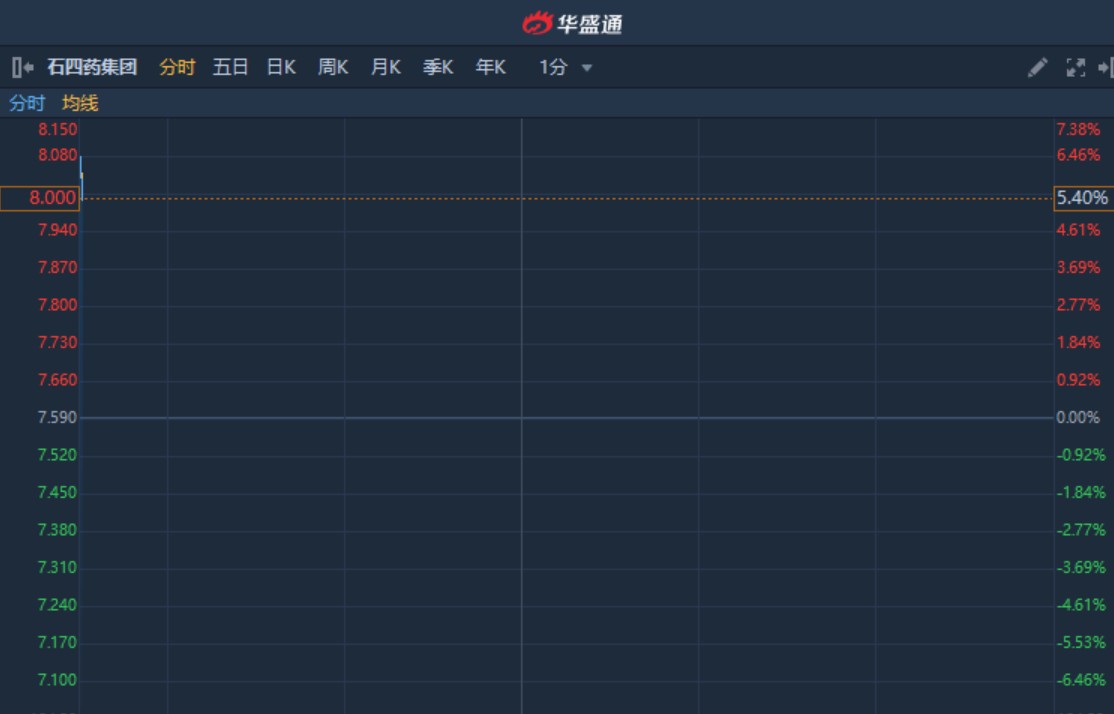The height and width of the screenshot is (714, 1114).
Task: Click the 8.080 price axis label
Action: (x=58, y=155)
